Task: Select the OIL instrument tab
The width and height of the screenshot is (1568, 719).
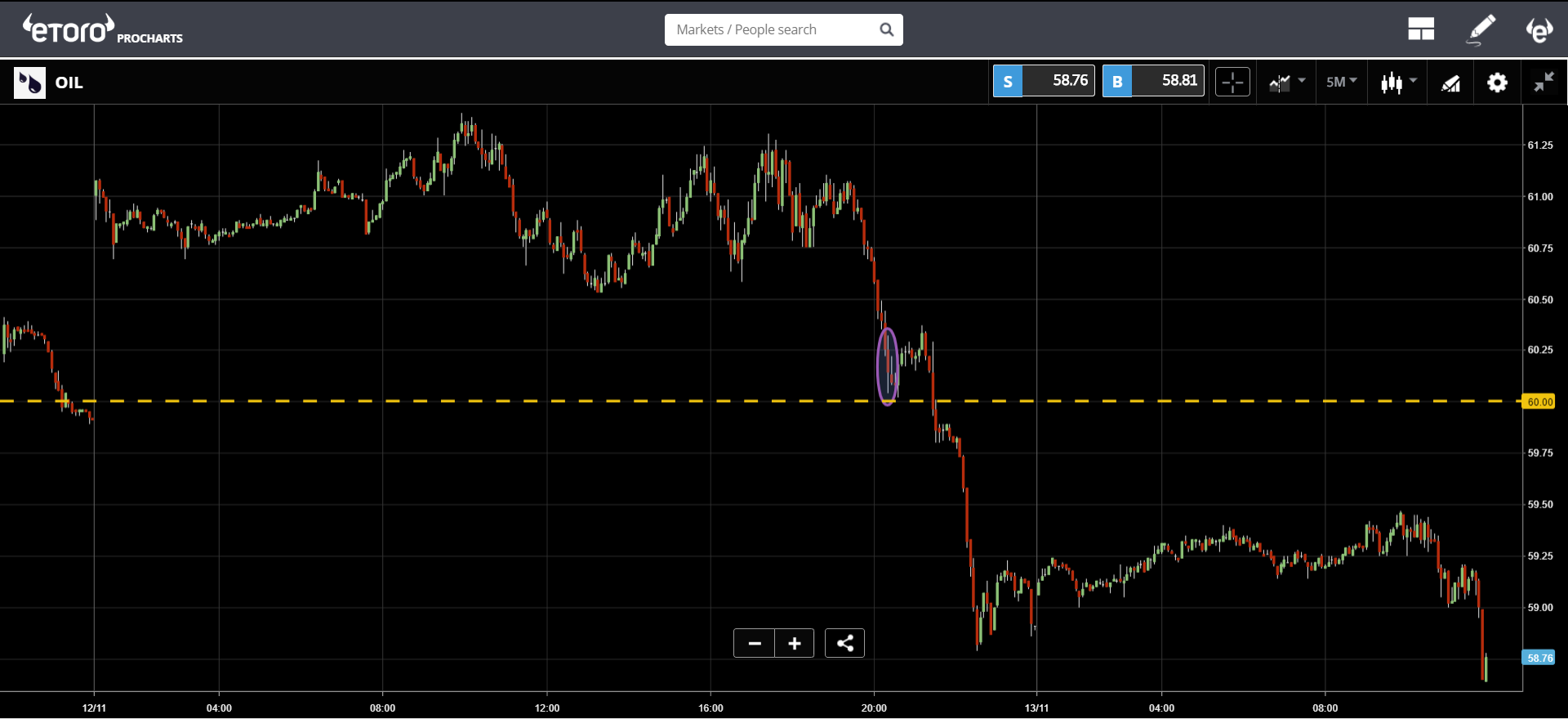Action: click(x=49, y=83)
